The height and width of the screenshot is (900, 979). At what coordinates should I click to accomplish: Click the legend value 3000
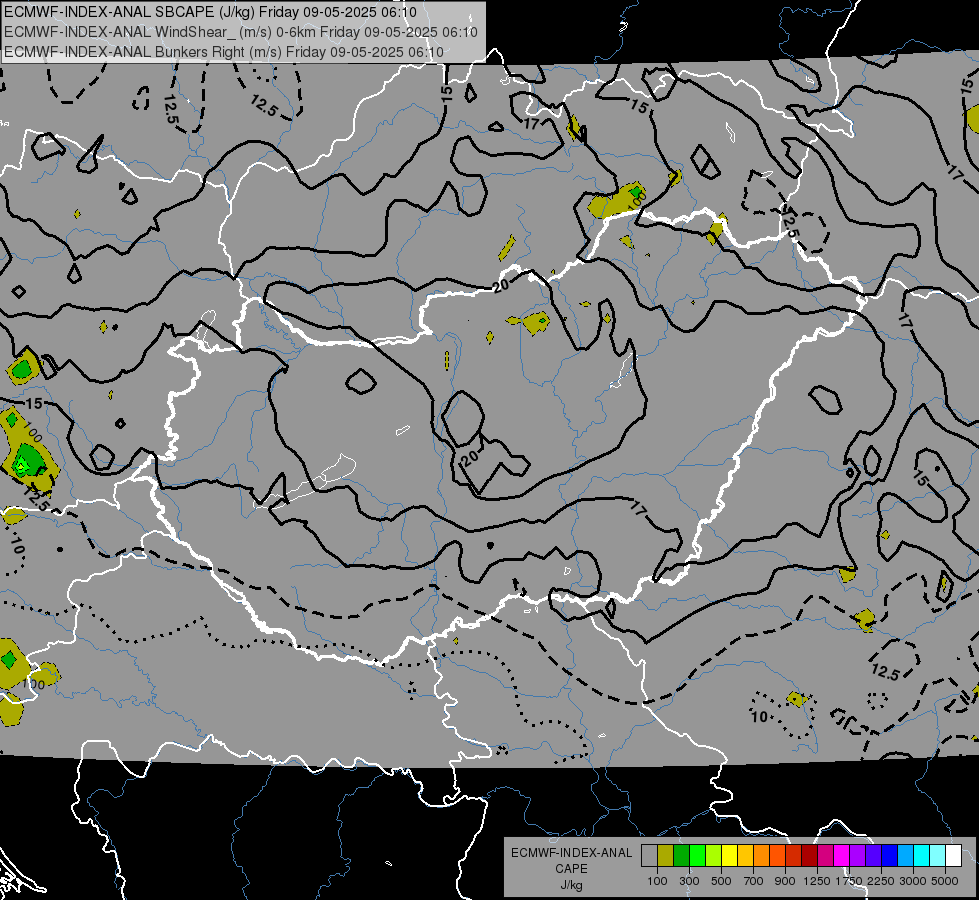pos(913,881)
